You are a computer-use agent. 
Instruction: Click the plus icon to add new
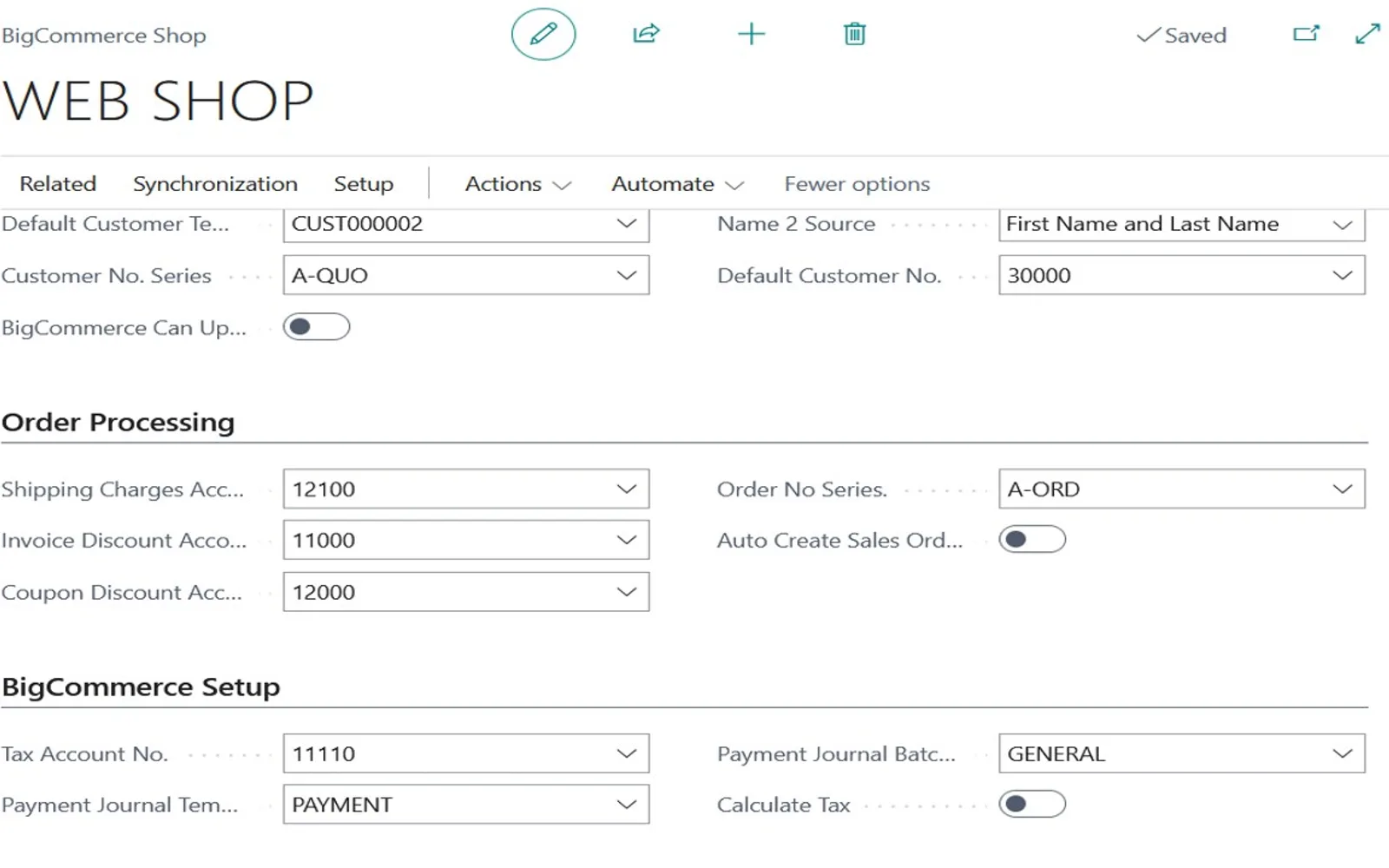751,35
